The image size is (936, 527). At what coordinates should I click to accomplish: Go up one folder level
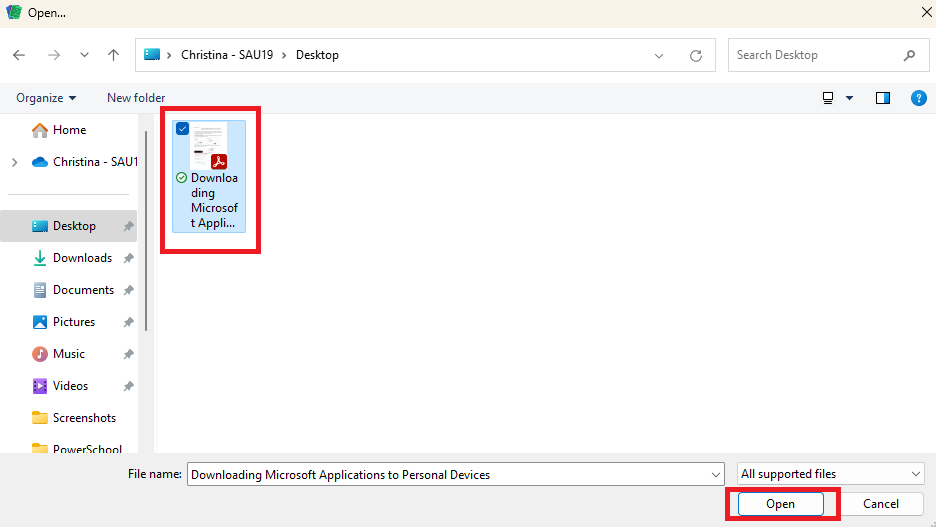113,55
